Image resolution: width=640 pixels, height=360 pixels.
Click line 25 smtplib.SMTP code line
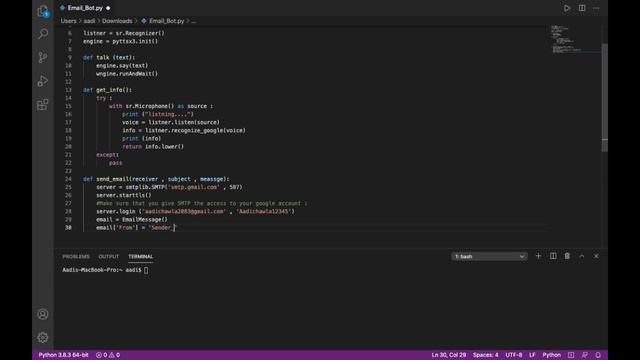tap(169, 187)
